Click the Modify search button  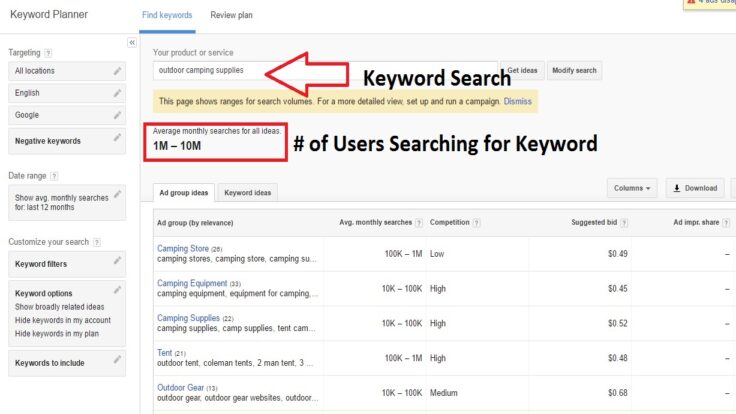pos(574,71)
